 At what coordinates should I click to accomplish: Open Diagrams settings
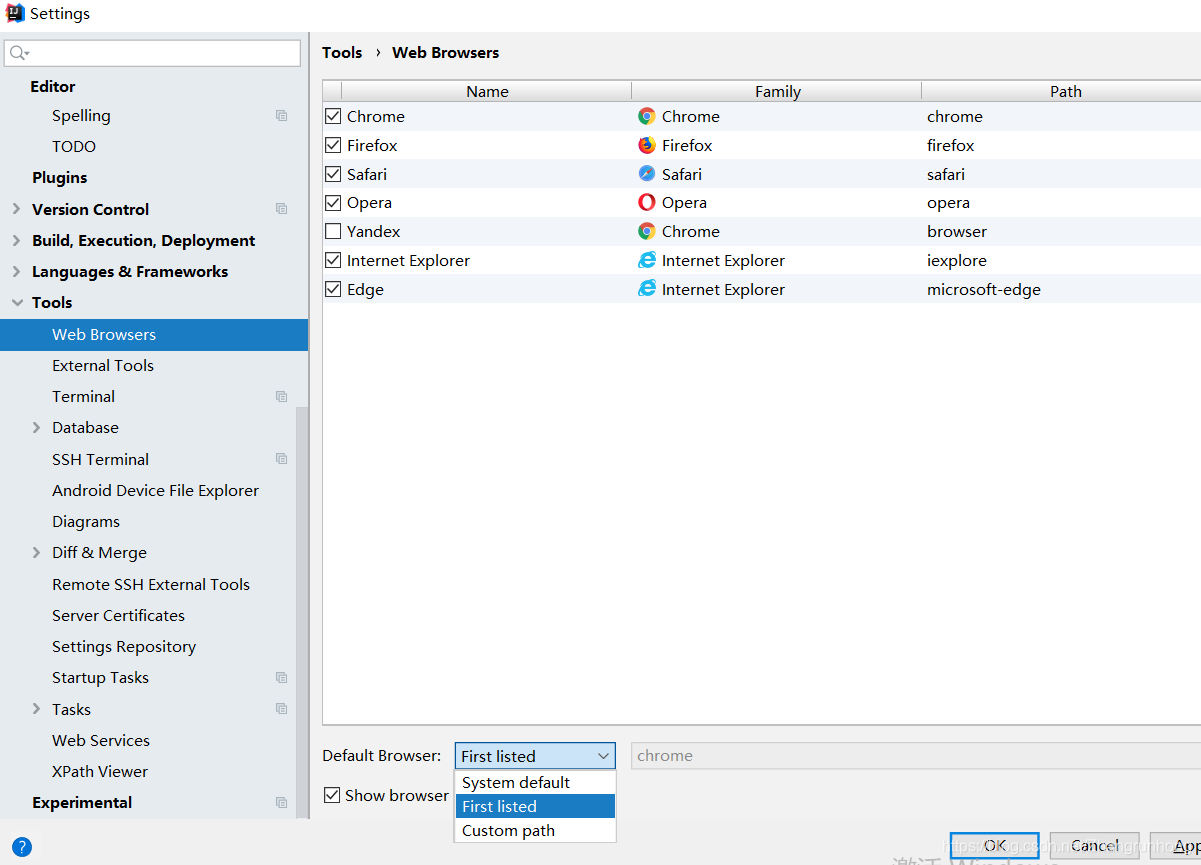tap(86, 521)
